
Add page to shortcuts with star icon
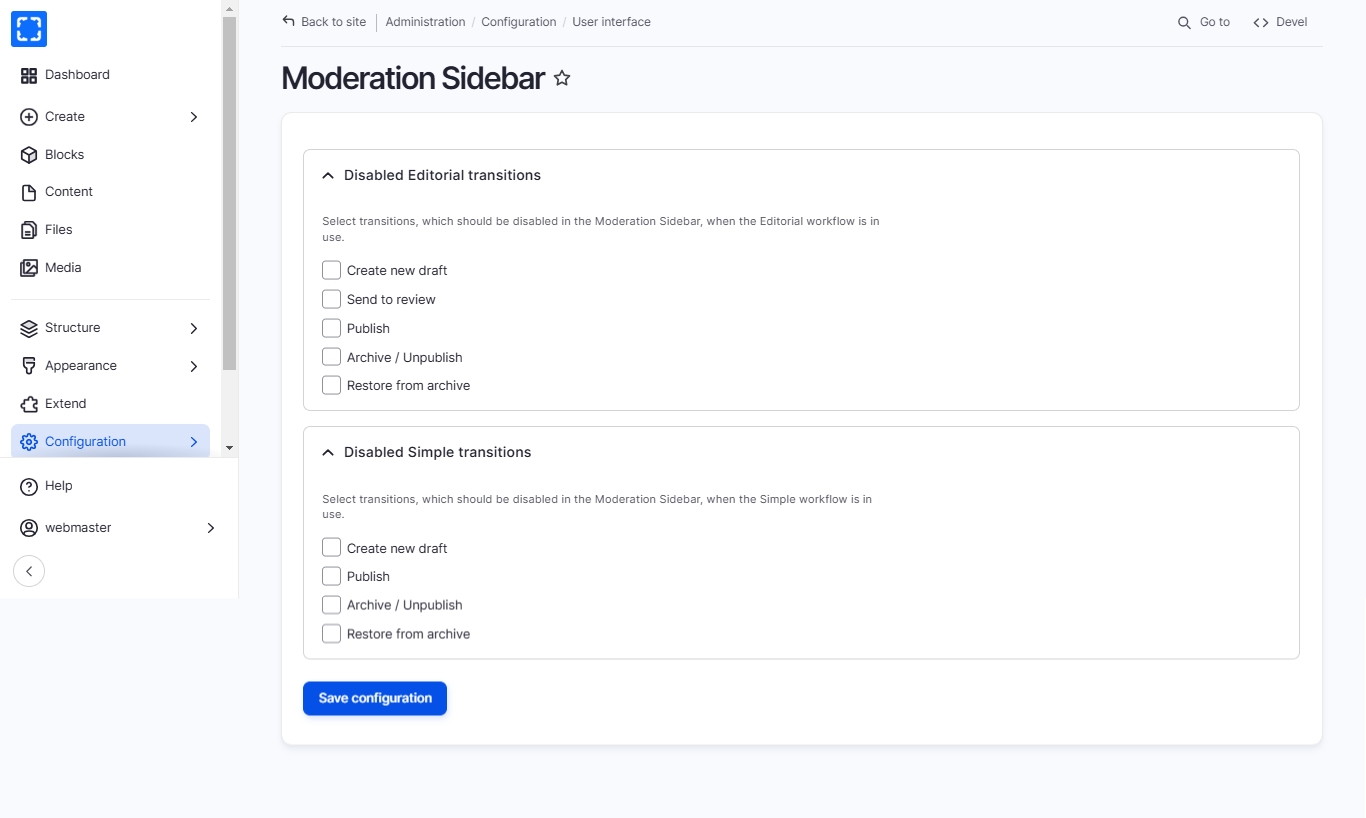[562, 78]
